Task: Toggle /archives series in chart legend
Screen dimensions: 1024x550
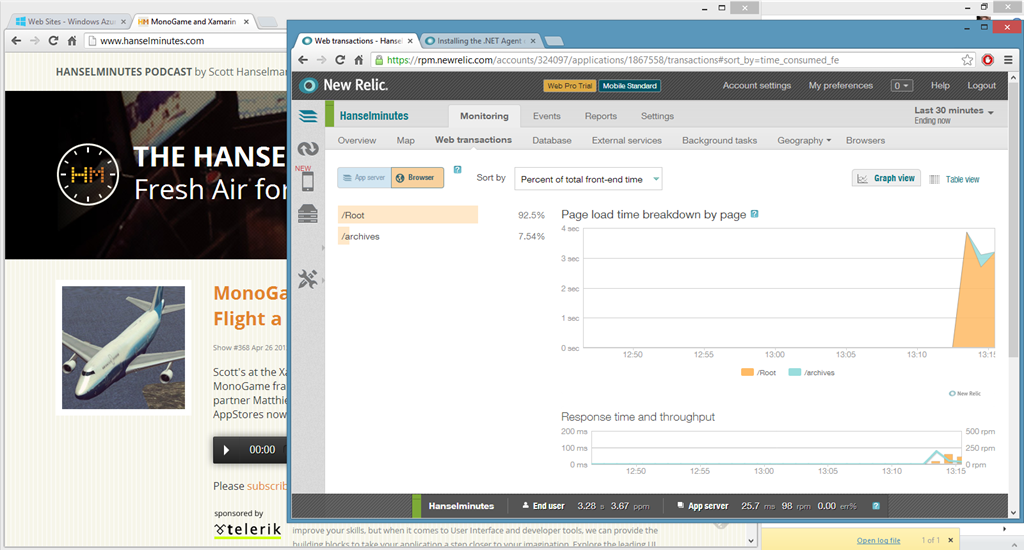Action: pos(811,372)
